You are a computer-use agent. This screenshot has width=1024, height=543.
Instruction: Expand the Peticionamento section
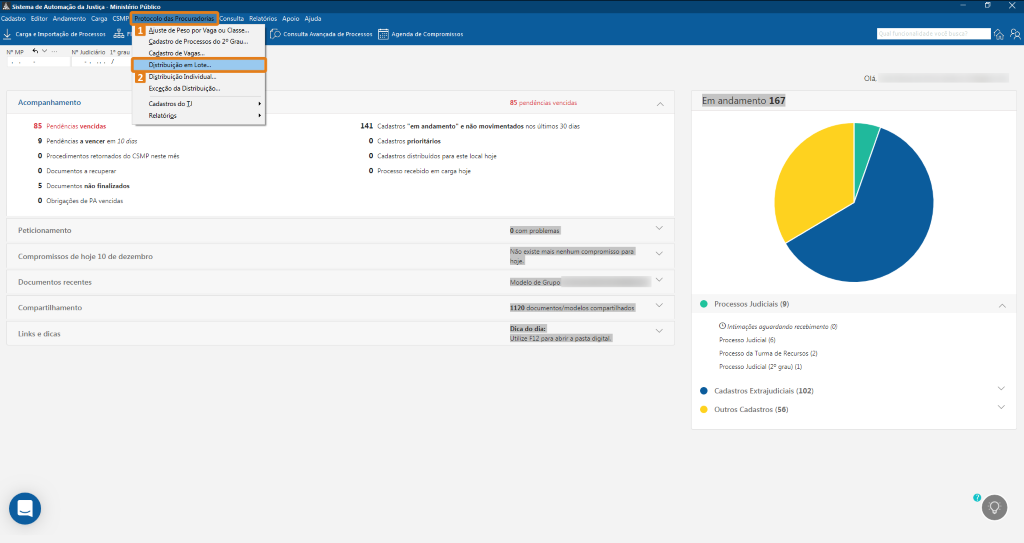[x=659, y=229]
